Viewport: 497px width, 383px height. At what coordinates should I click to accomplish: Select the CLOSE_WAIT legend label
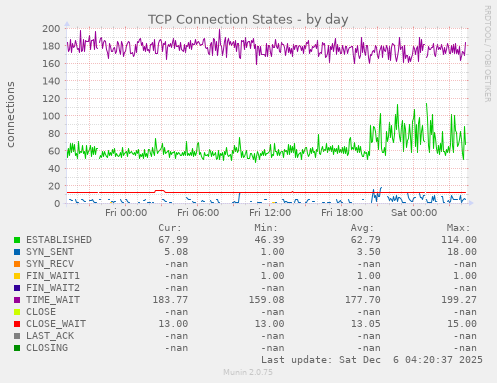(x=56, y=324)
